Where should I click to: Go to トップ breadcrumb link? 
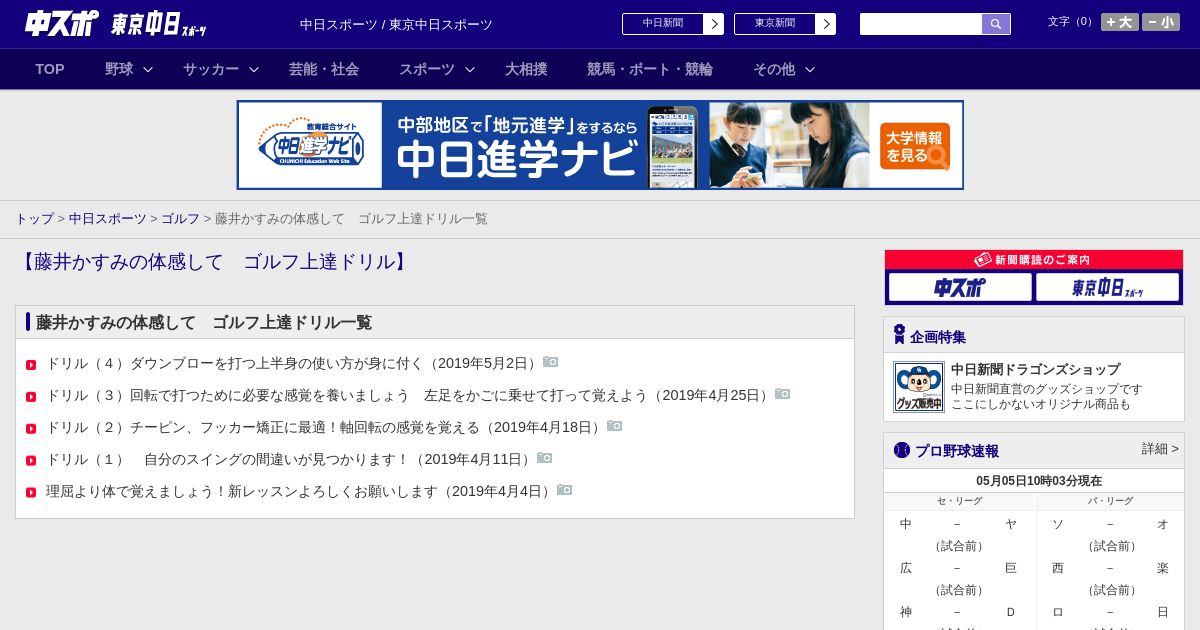click(34, 219)
